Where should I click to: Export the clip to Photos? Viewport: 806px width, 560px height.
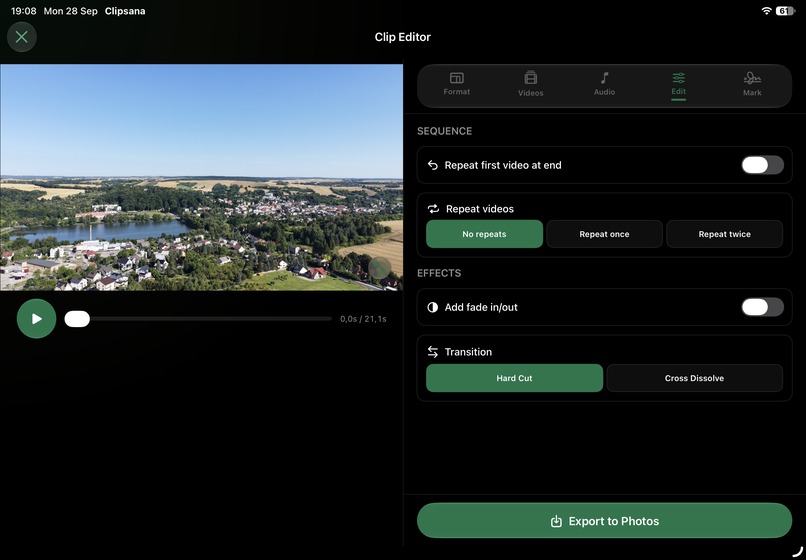[604, 521]
